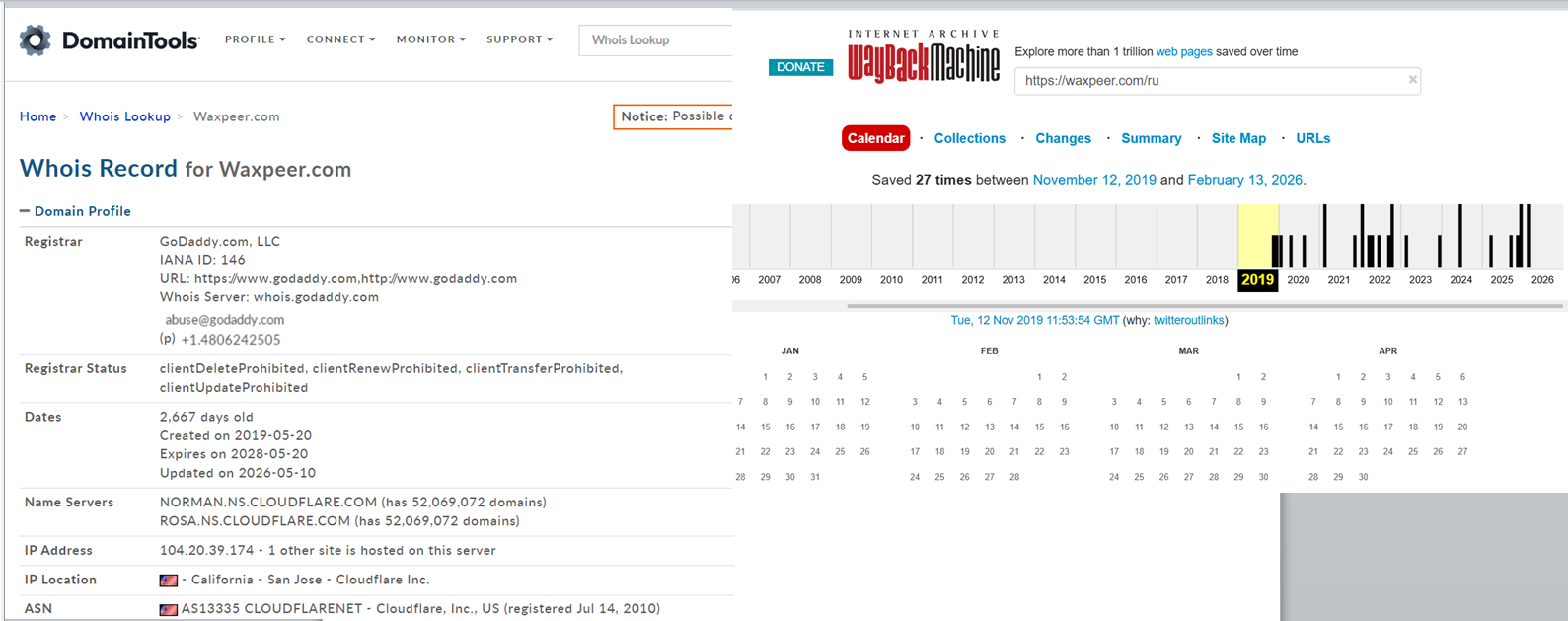
Task: Click the APR month heading
Action: 1387,351
